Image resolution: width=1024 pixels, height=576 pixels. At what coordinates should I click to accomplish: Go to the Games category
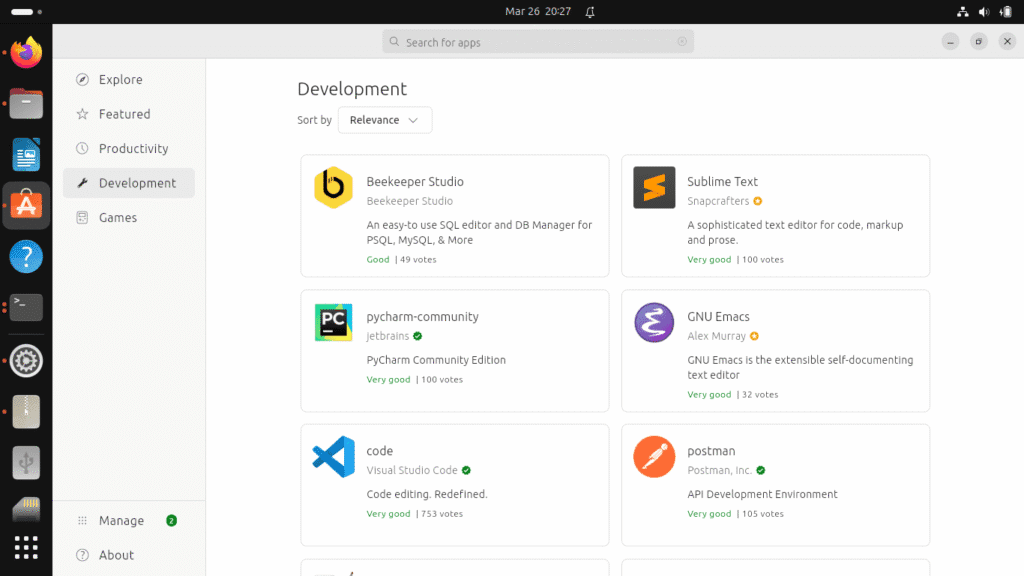(129, 217)
